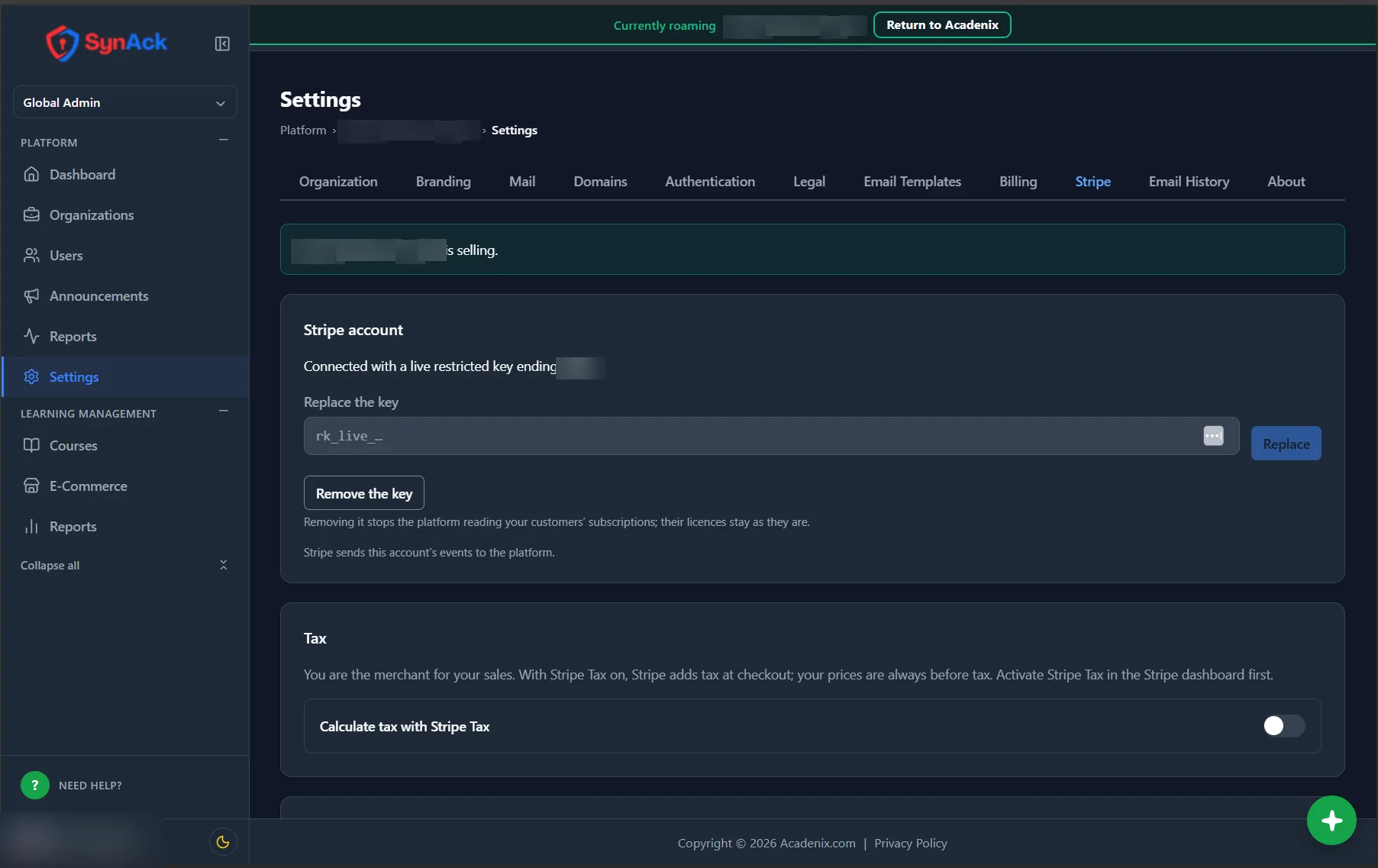Viewport: 1378px width, 868px height.
Task: Click the Settings gear icon
Action: tap(31, 376)
